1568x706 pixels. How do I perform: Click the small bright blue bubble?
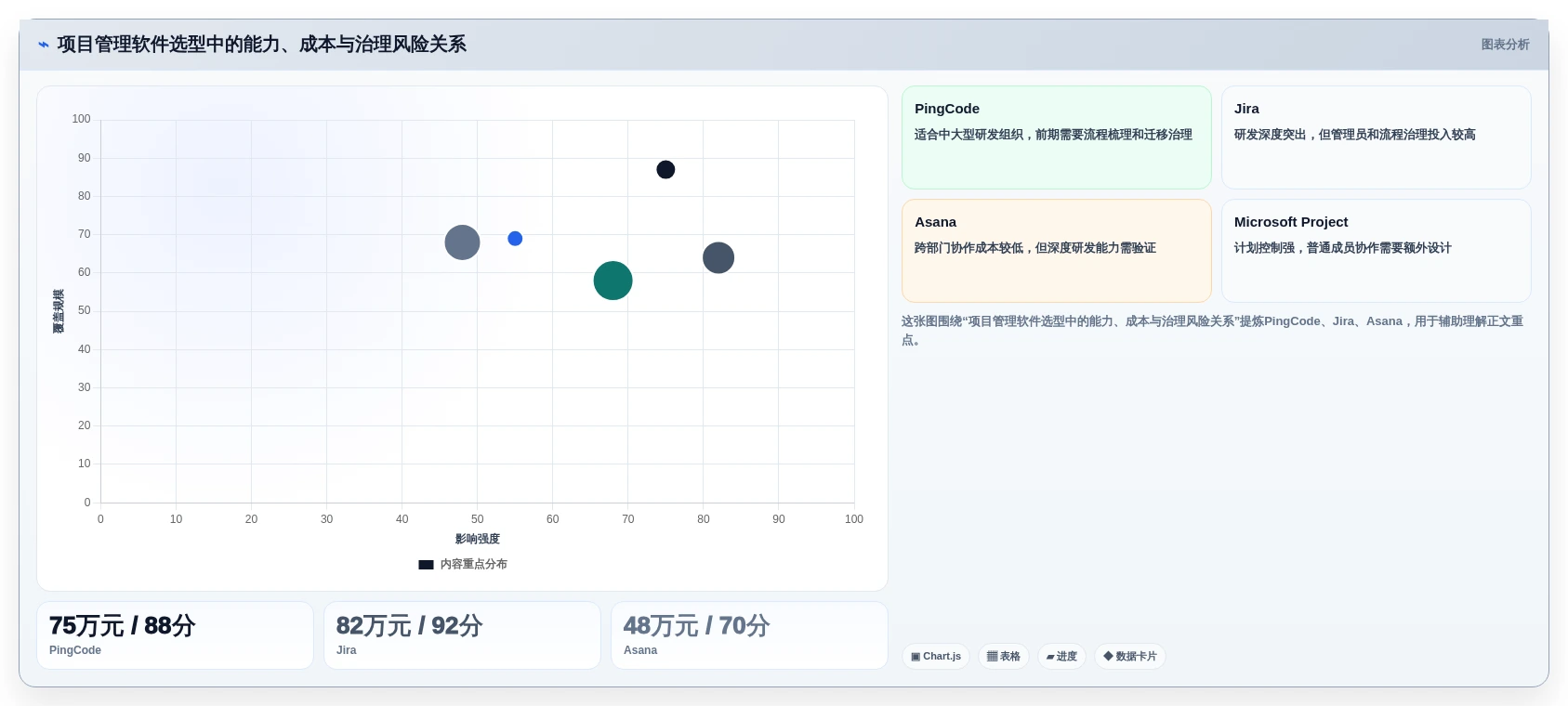coord(515,239)
